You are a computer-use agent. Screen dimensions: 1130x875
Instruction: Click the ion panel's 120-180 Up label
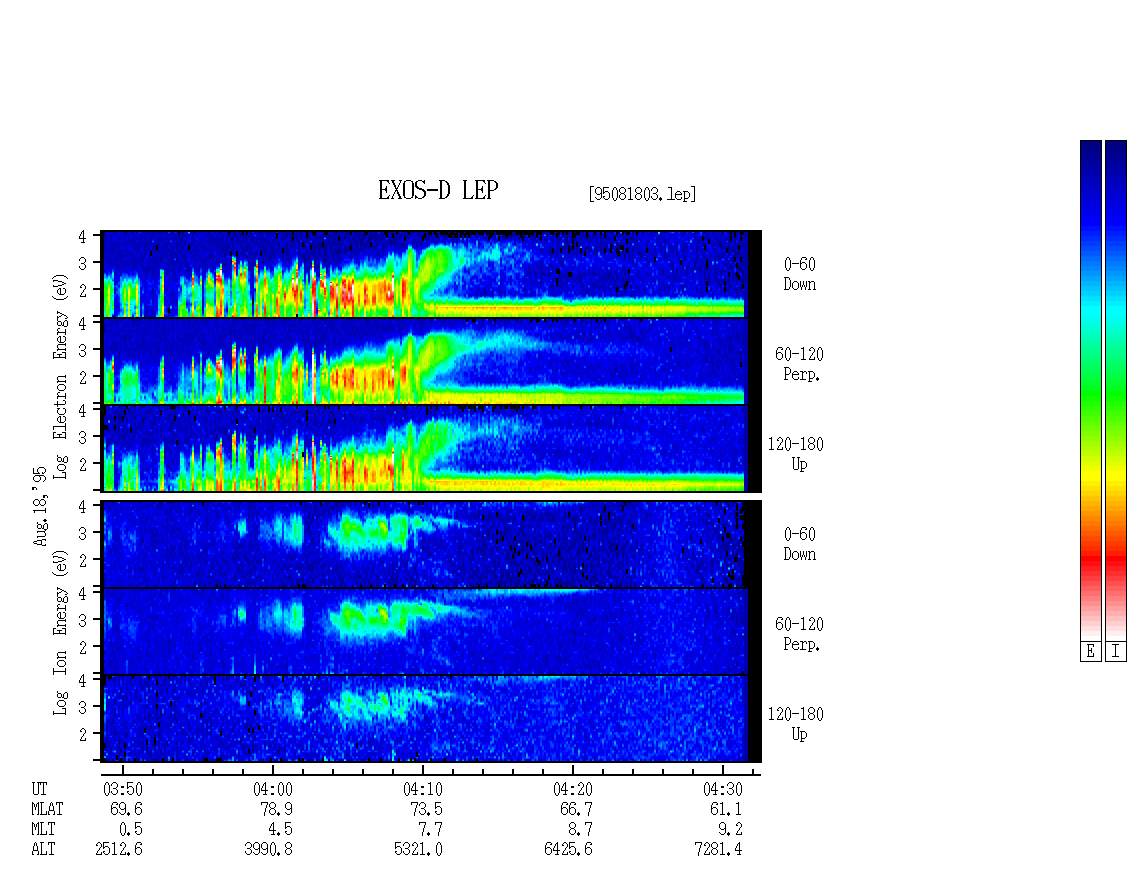pyautogui.click(x=796, y=724)
